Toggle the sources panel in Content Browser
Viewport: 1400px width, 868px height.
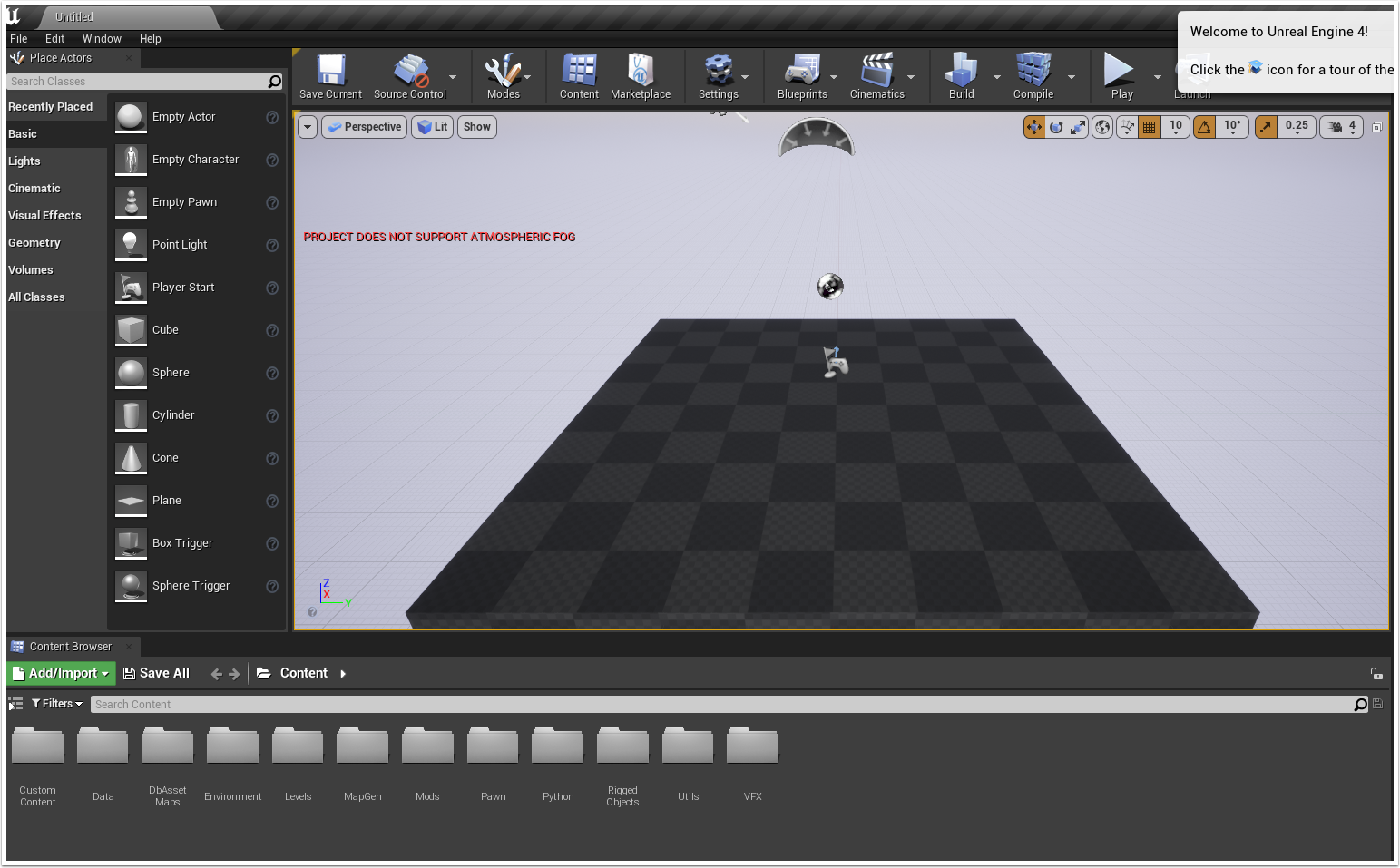coord(15,704)
